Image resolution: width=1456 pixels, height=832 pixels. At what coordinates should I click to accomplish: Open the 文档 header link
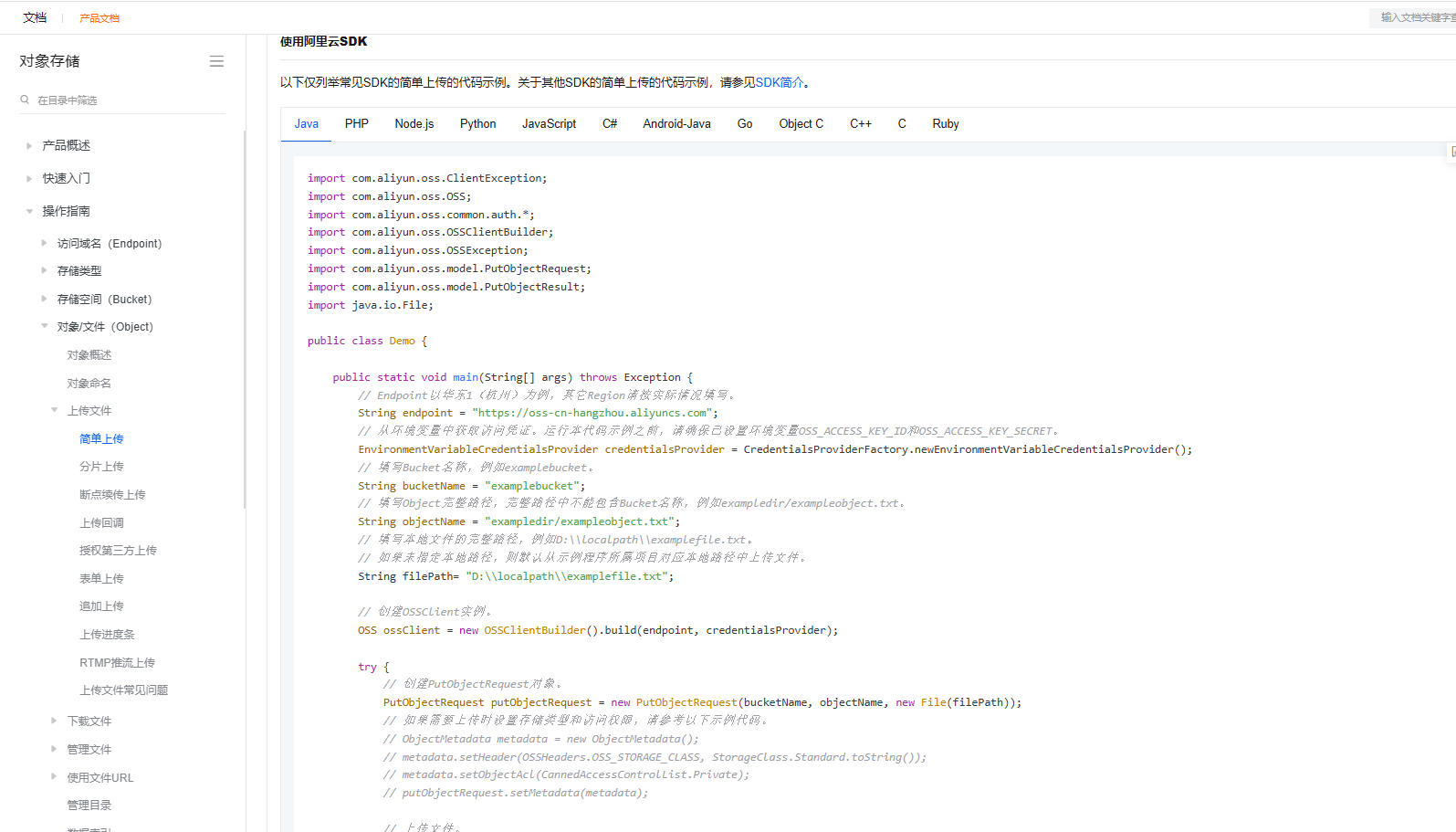35,17
